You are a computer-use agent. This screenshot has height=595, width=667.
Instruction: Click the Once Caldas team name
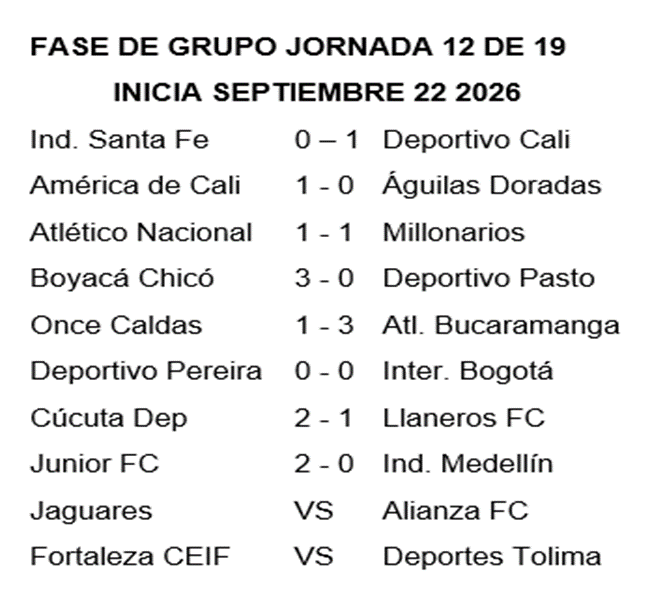pos(116,325)
